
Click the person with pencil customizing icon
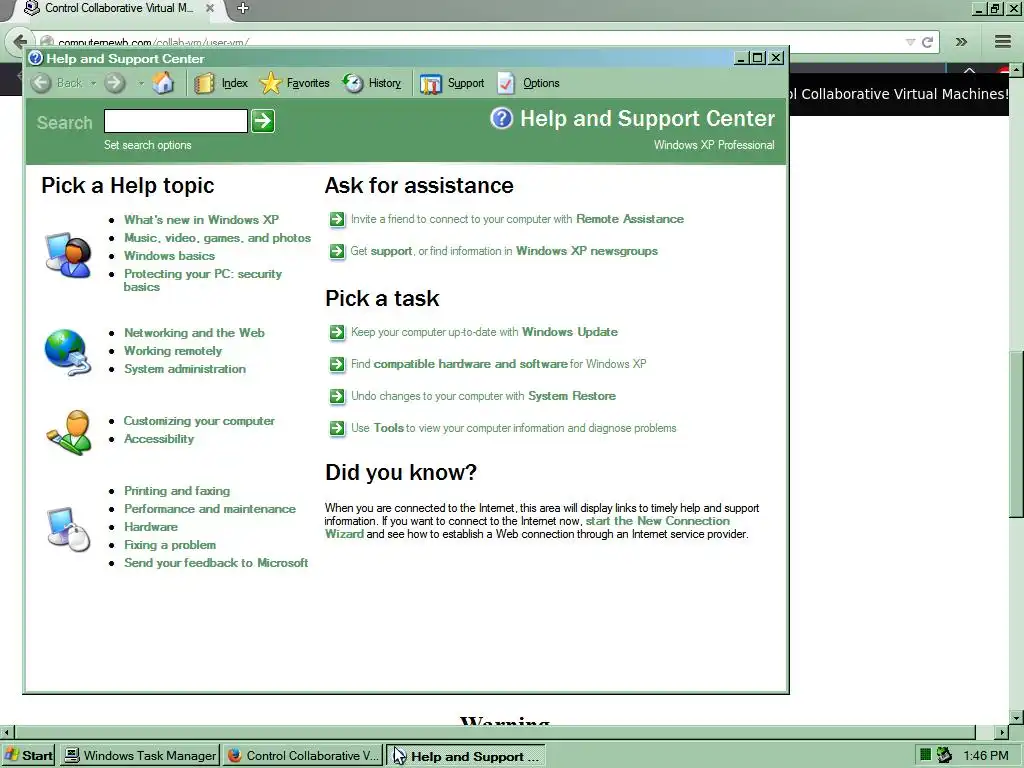(x=69, y=432)
